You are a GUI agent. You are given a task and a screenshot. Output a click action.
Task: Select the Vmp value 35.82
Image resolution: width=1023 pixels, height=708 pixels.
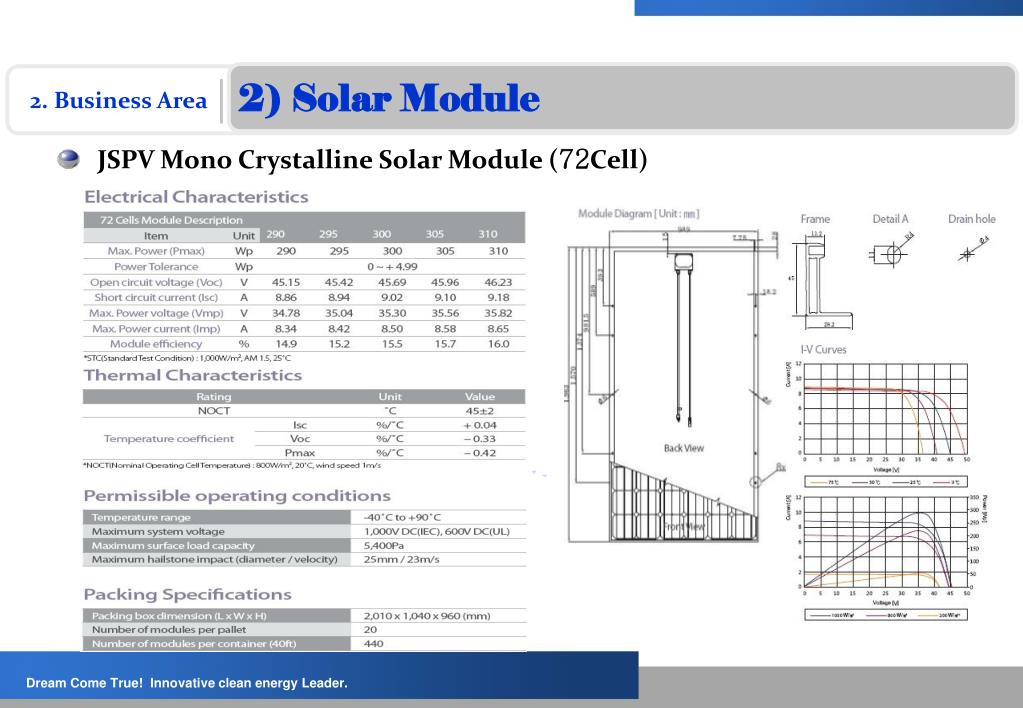pos(498,313)
